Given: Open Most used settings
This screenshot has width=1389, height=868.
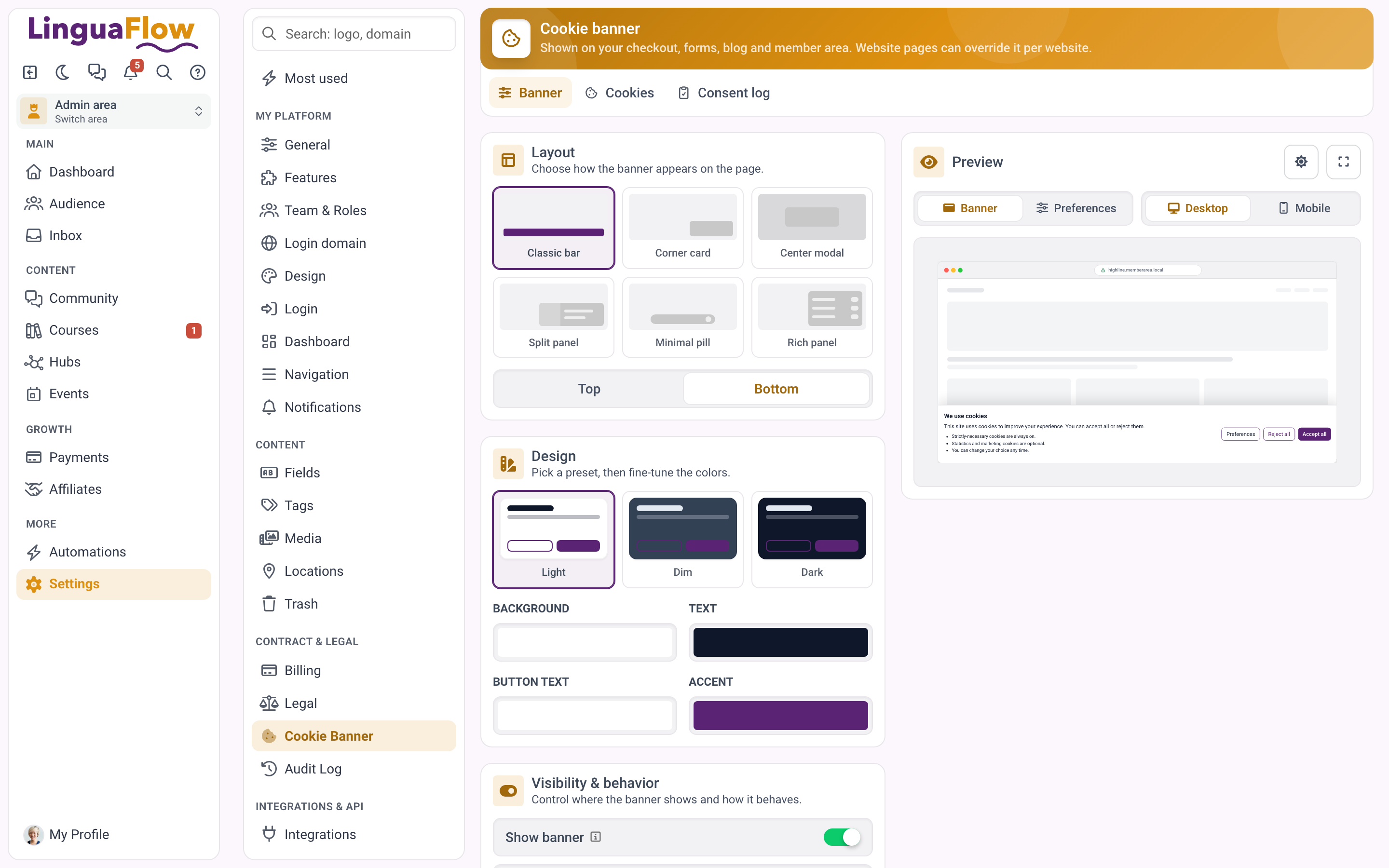Looking at the screenshot, I should (x=354, y=78).
